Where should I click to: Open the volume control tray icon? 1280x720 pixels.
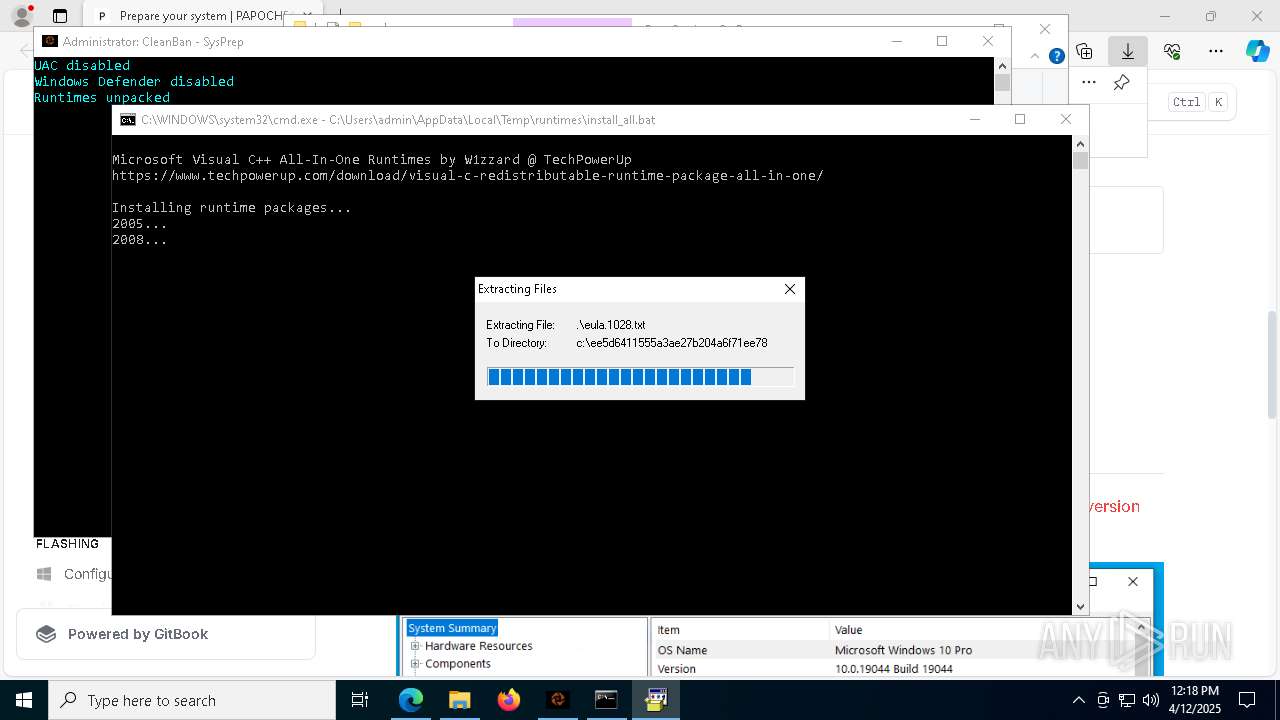pyautogui.click(x=1151, y=700)
